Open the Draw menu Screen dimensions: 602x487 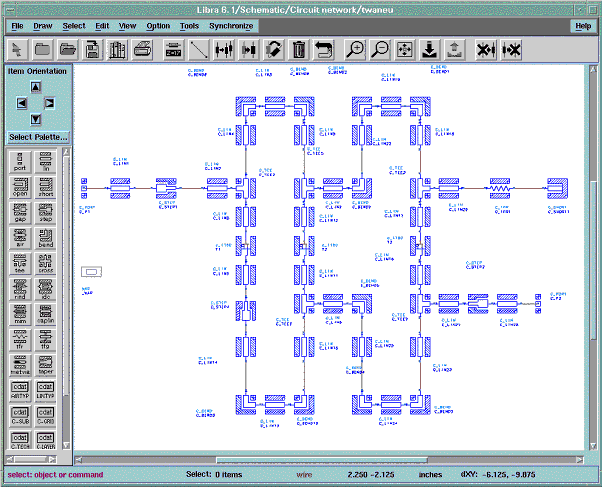pos(43,26)
